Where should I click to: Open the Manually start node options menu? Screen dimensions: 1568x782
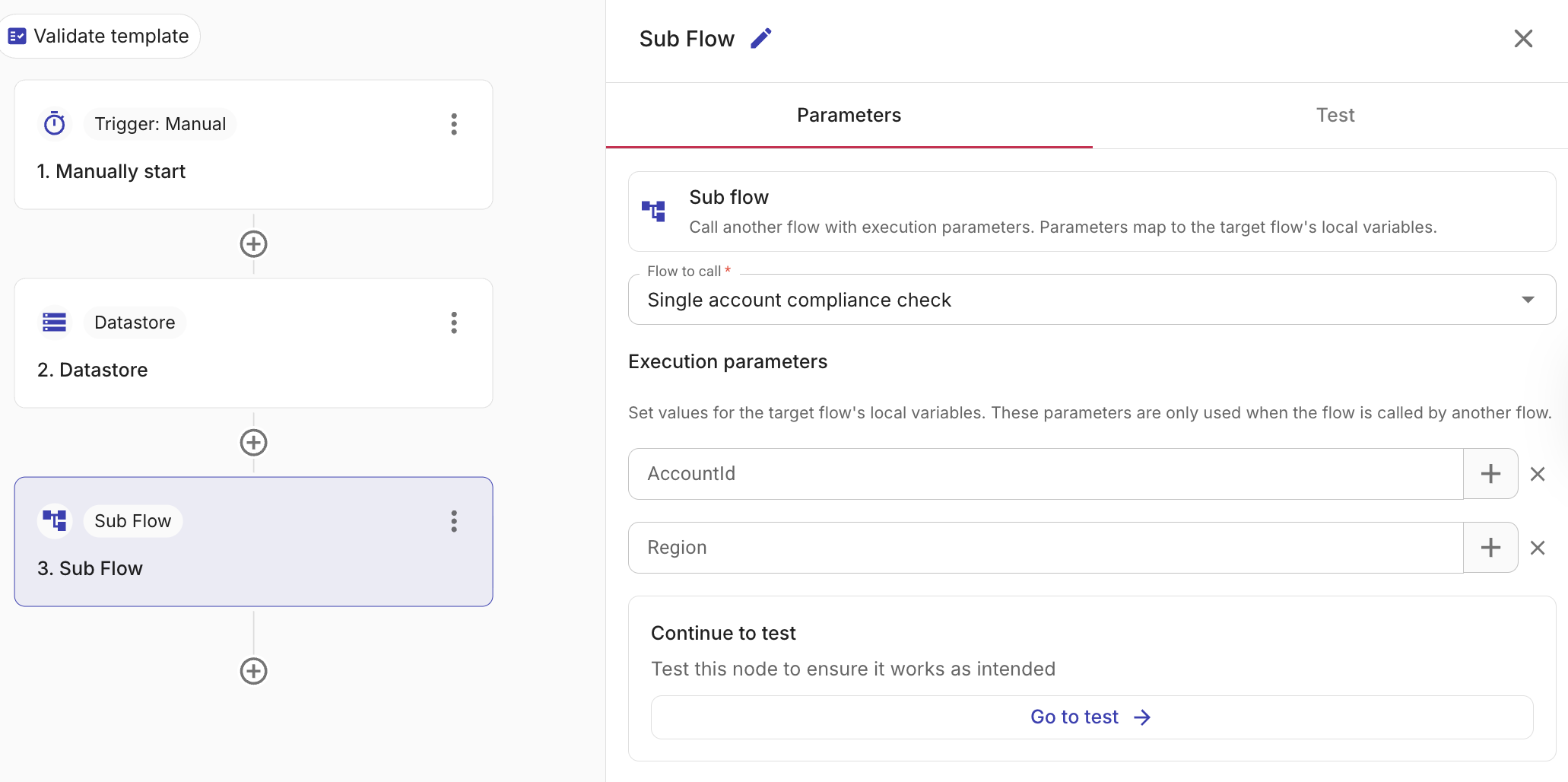click(454, 124)
